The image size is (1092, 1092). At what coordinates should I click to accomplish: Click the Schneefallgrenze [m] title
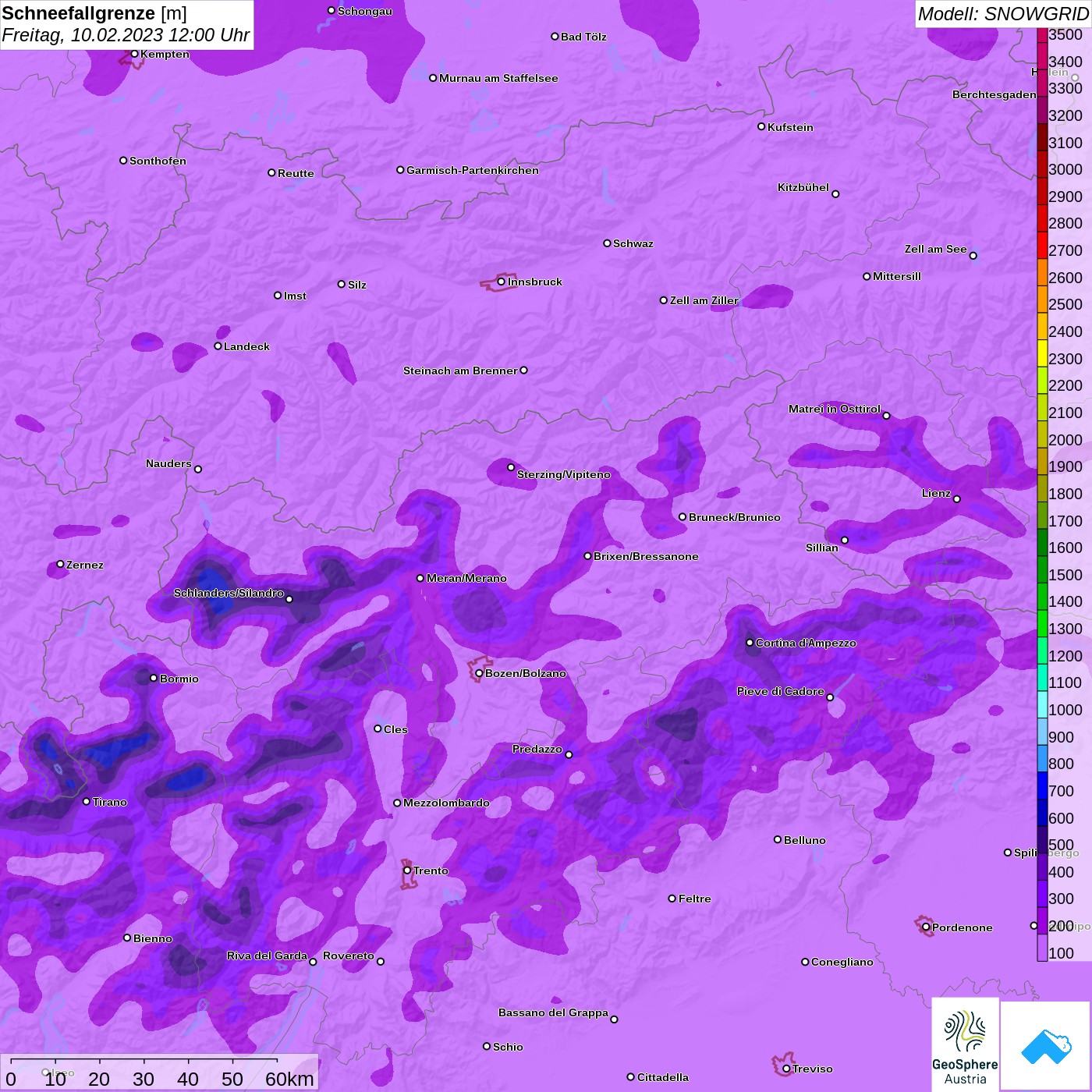[x=94, y=13]
